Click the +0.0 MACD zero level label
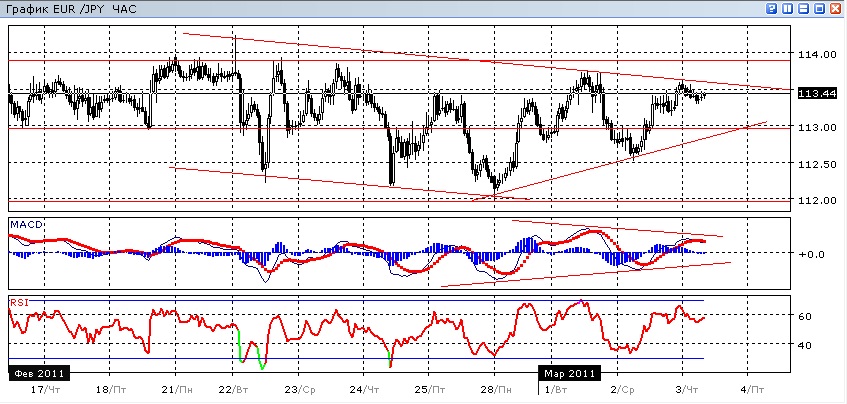The width and height of the screenshot is (847, 404). 811,253
